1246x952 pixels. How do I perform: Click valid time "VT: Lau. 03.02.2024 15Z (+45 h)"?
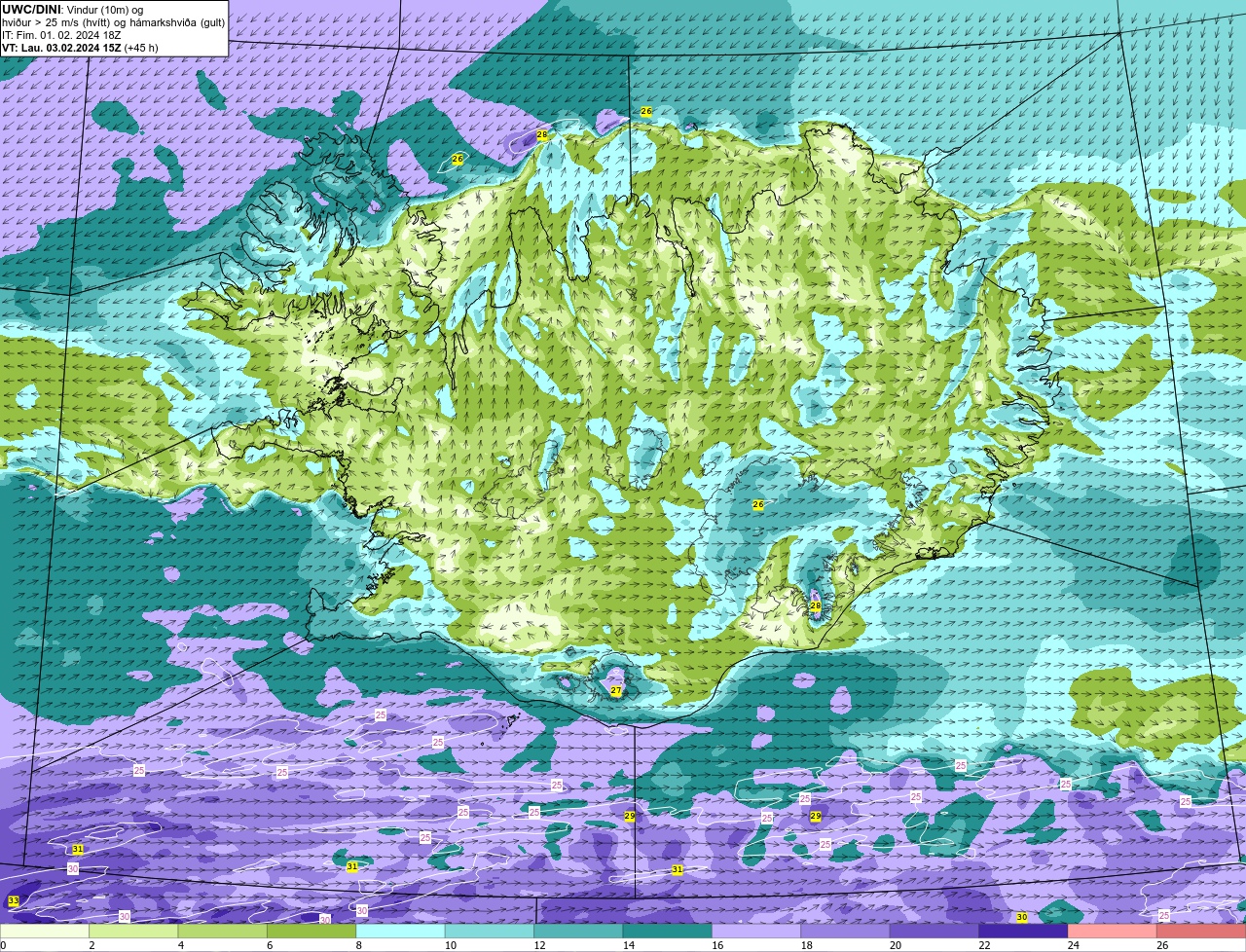click(80, 48)
